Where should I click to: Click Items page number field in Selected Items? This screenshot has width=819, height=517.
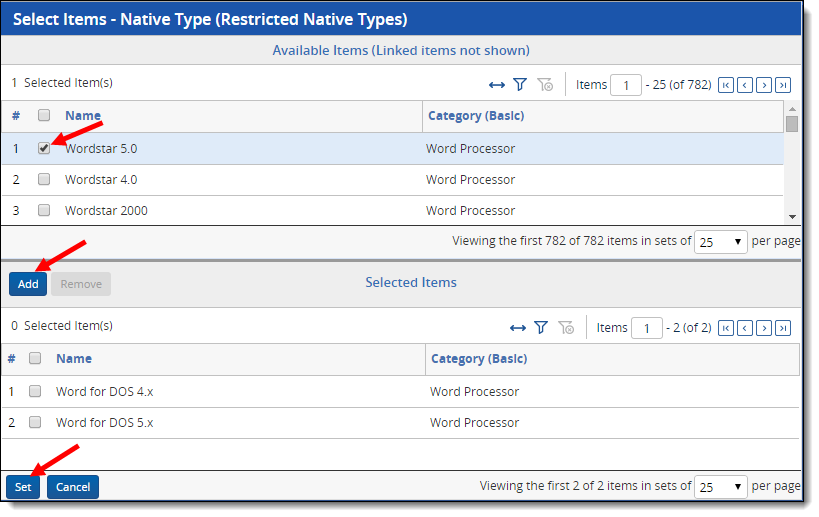[x=647, y=328]
